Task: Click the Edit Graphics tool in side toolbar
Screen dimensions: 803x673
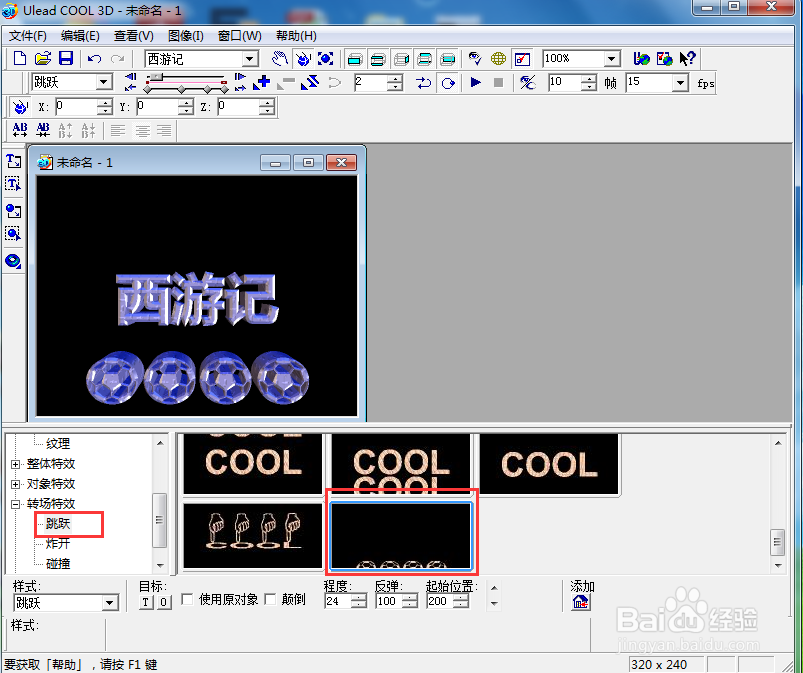Action: click(13, 234)
